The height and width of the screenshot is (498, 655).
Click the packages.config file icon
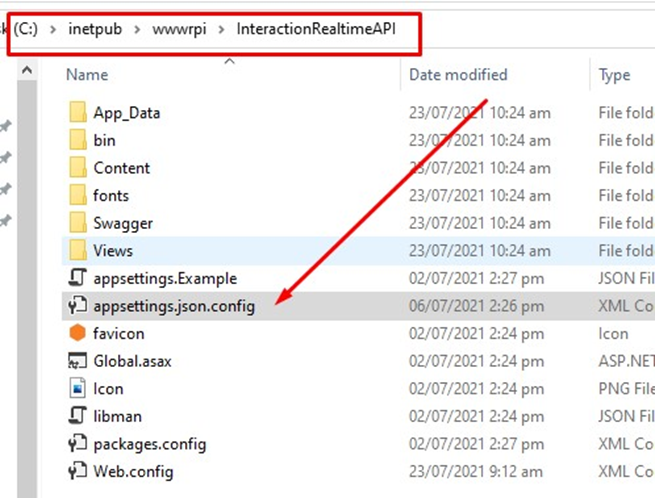tap(78, 444)
